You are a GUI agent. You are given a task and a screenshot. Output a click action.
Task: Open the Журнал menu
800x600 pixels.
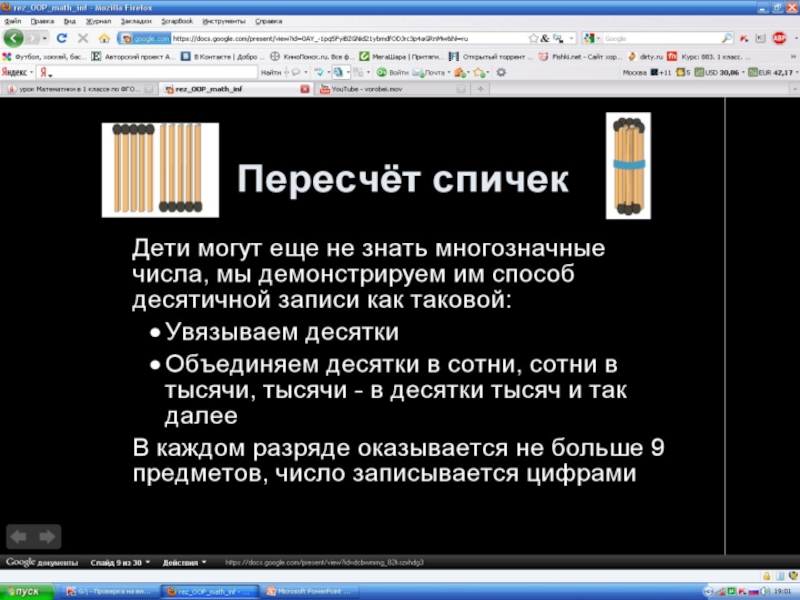tap(98, 21)
